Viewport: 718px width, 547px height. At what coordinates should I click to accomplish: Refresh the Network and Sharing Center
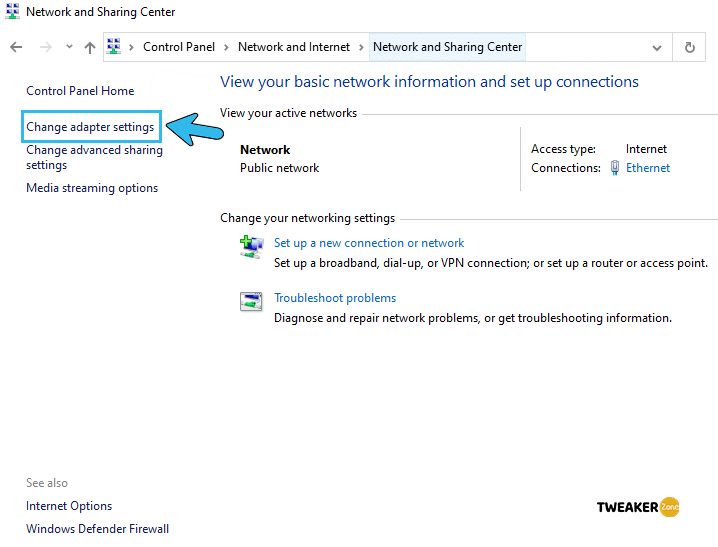coord(689,47)
